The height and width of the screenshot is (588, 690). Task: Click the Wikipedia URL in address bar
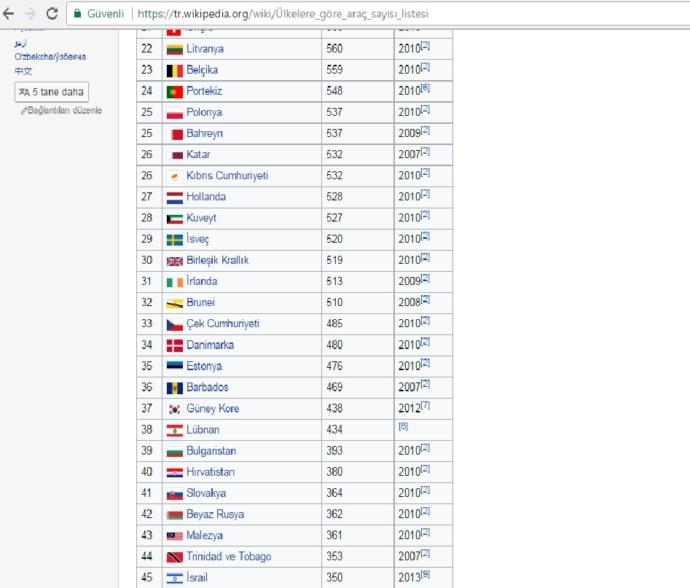[283, 14]
